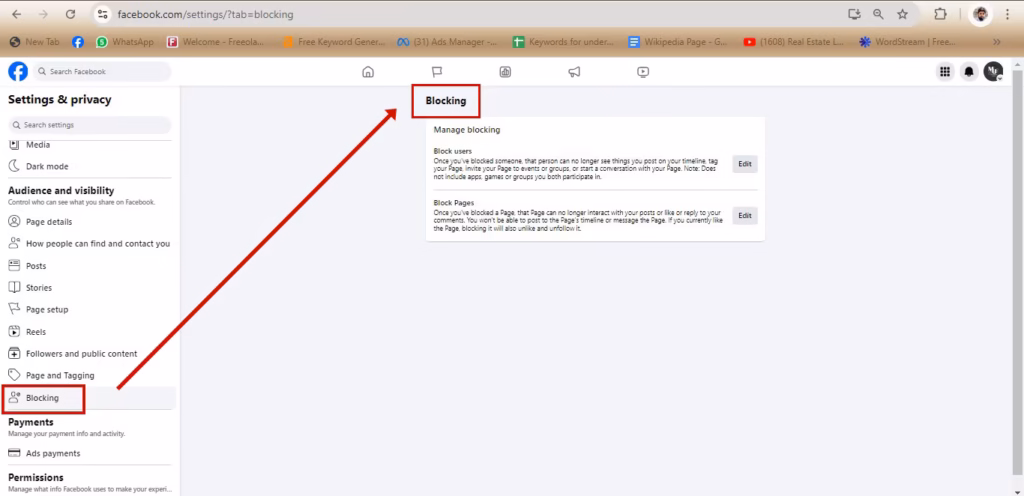The width and height of the screenshot is (1024, 496).
Task: Click the site information icon in address bar
Action: (x=101, y=14)
